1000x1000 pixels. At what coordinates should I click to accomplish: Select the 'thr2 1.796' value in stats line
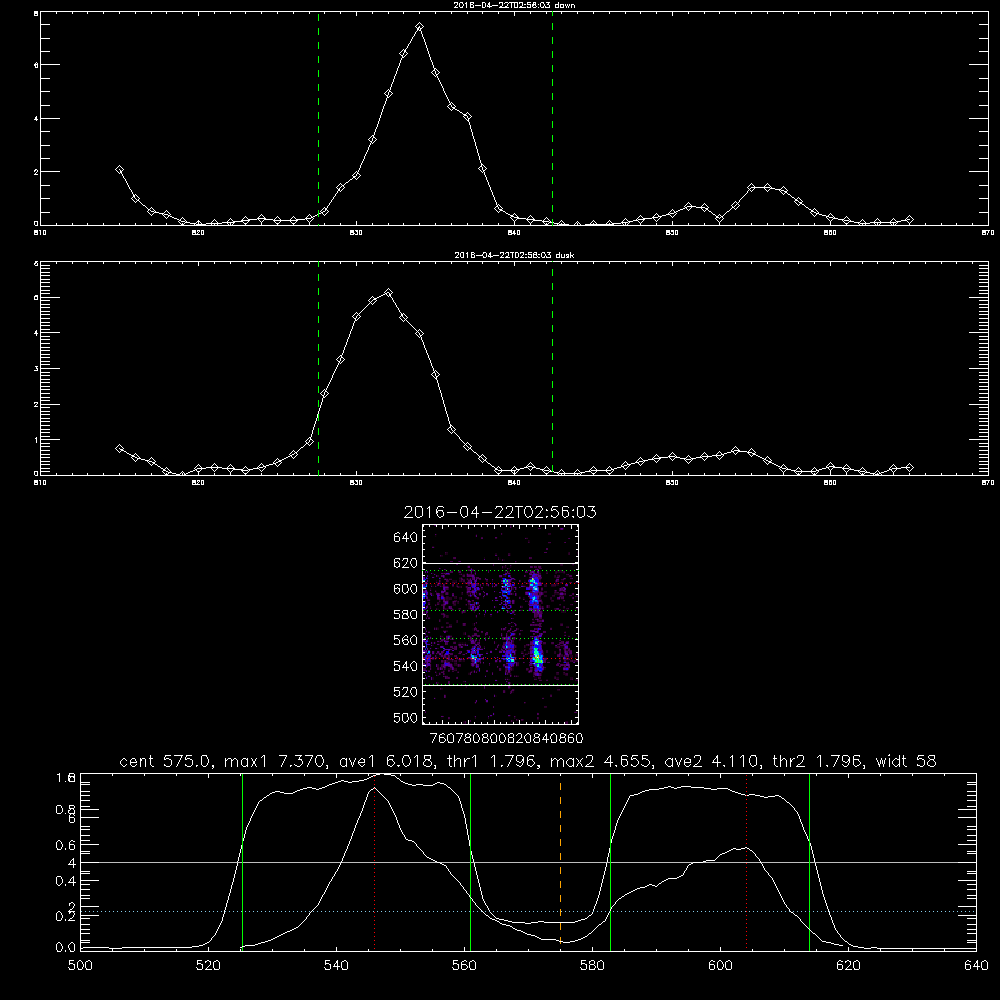point(818,761)
